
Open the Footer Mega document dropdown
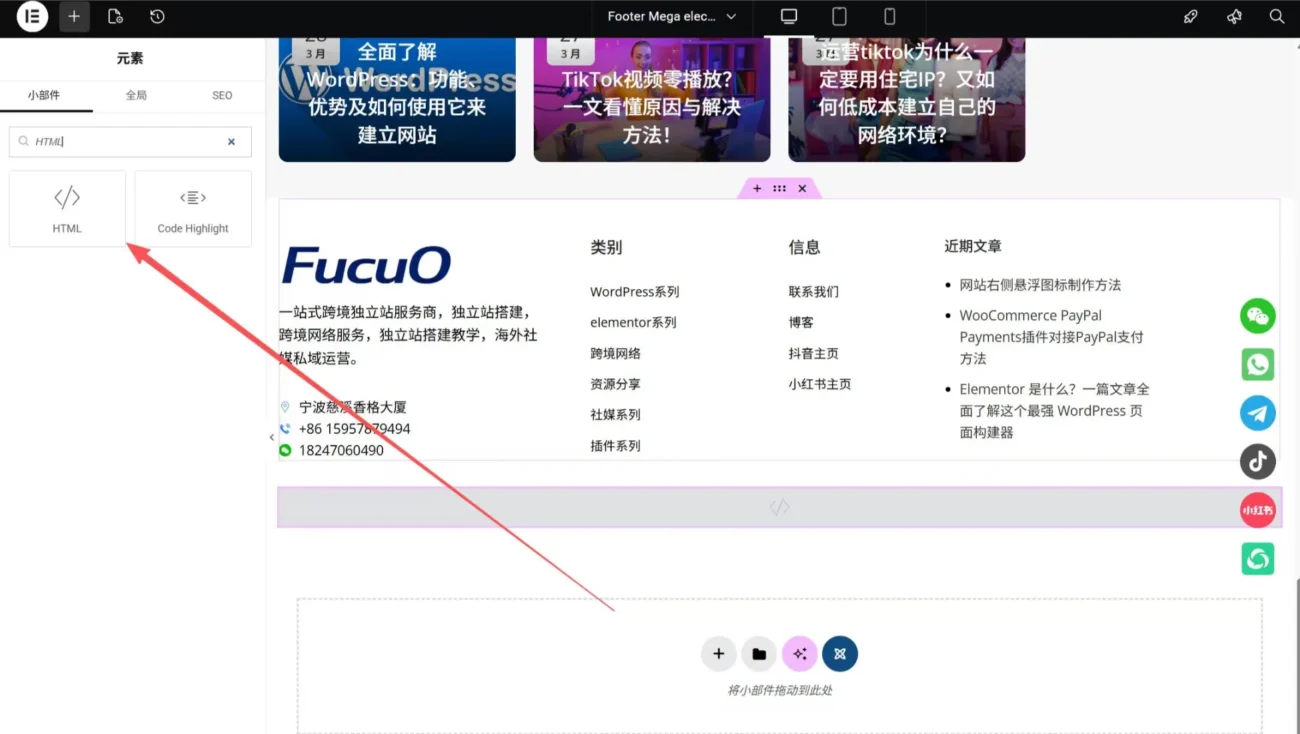click(672, 17)
